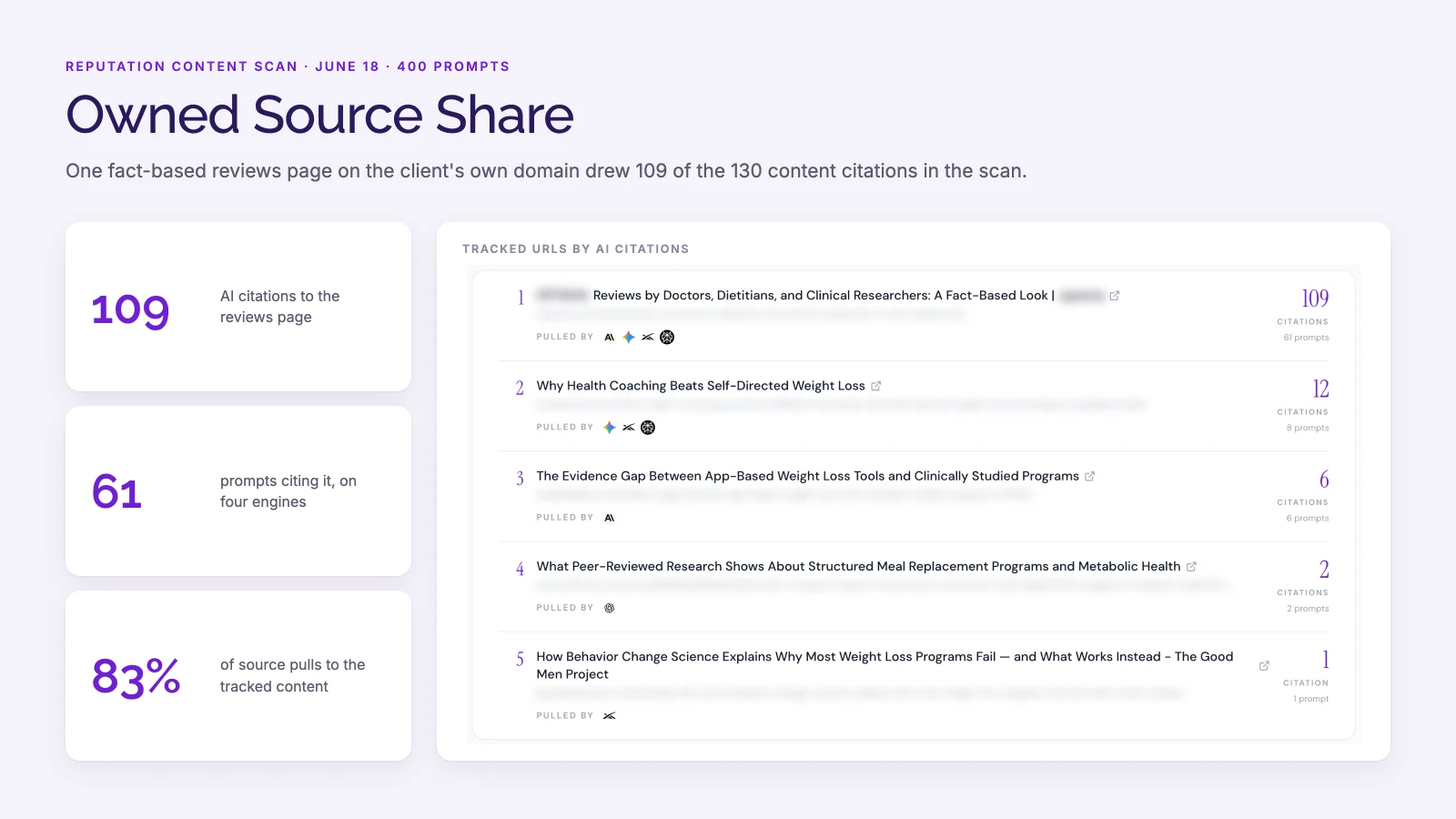Click the 6 citations count
This screenshot has height=819, width=1456.
point(1324,479)
